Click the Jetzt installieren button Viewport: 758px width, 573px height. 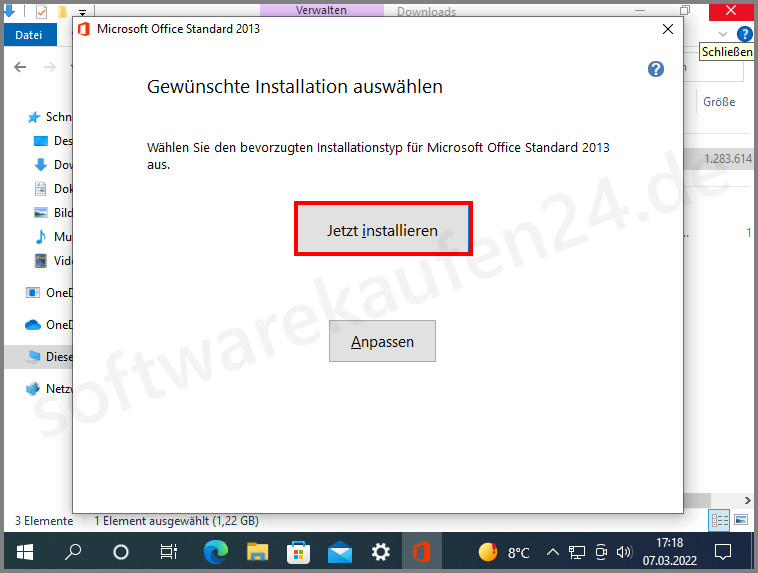(383, 229)
